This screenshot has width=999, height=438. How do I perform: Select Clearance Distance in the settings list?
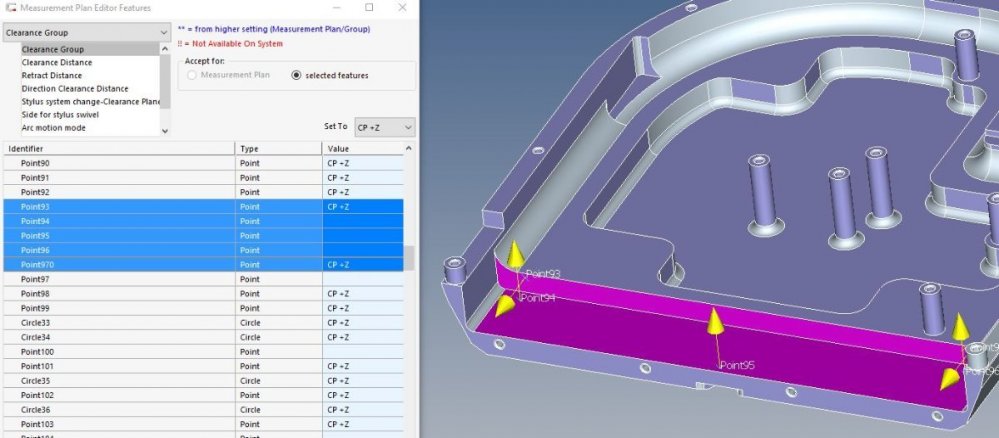click(59, 62)
